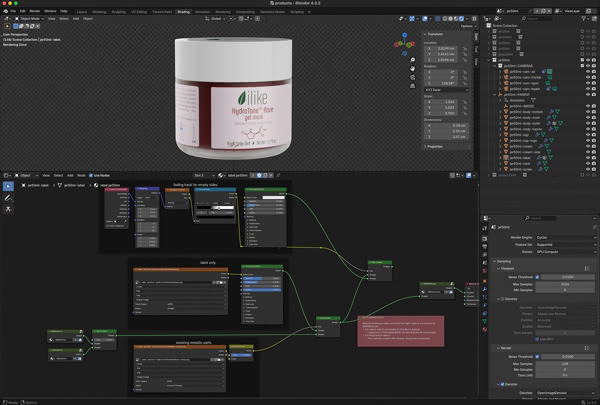Open the Global transform orientation dropdown
The width and height of the screenshot is (600, 405).
coord(215,18)
